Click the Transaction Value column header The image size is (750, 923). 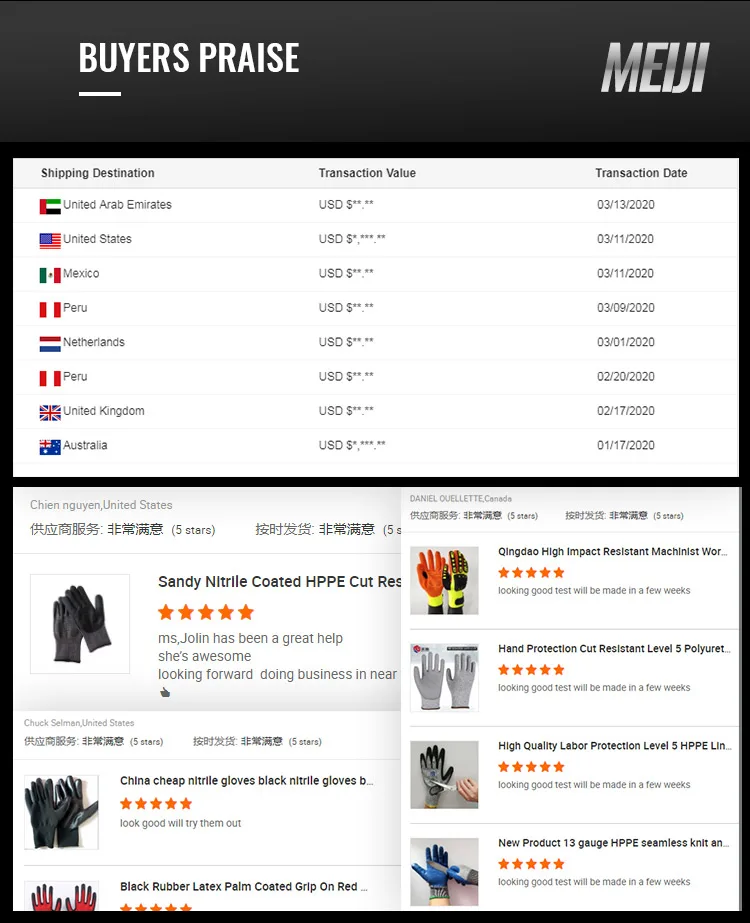[367, 173]
